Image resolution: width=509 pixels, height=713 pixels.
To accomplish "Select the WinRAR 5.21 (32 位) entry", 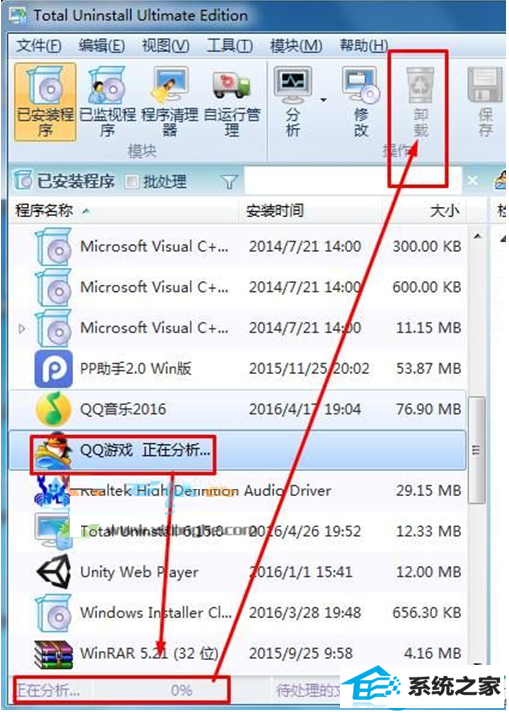I will point(239,654).
